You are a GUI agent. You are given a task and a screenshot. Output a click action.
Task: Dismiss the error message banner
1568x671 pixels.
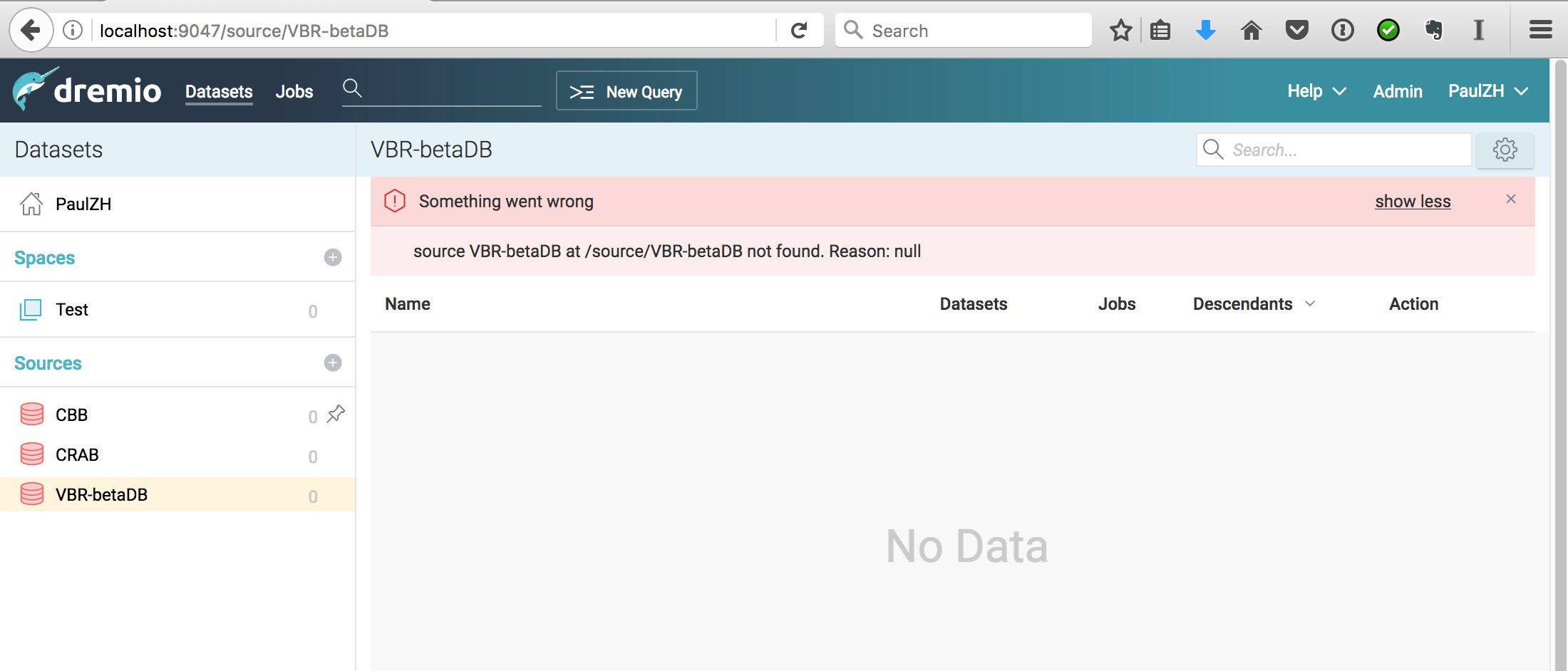[x=1511, y=199]
